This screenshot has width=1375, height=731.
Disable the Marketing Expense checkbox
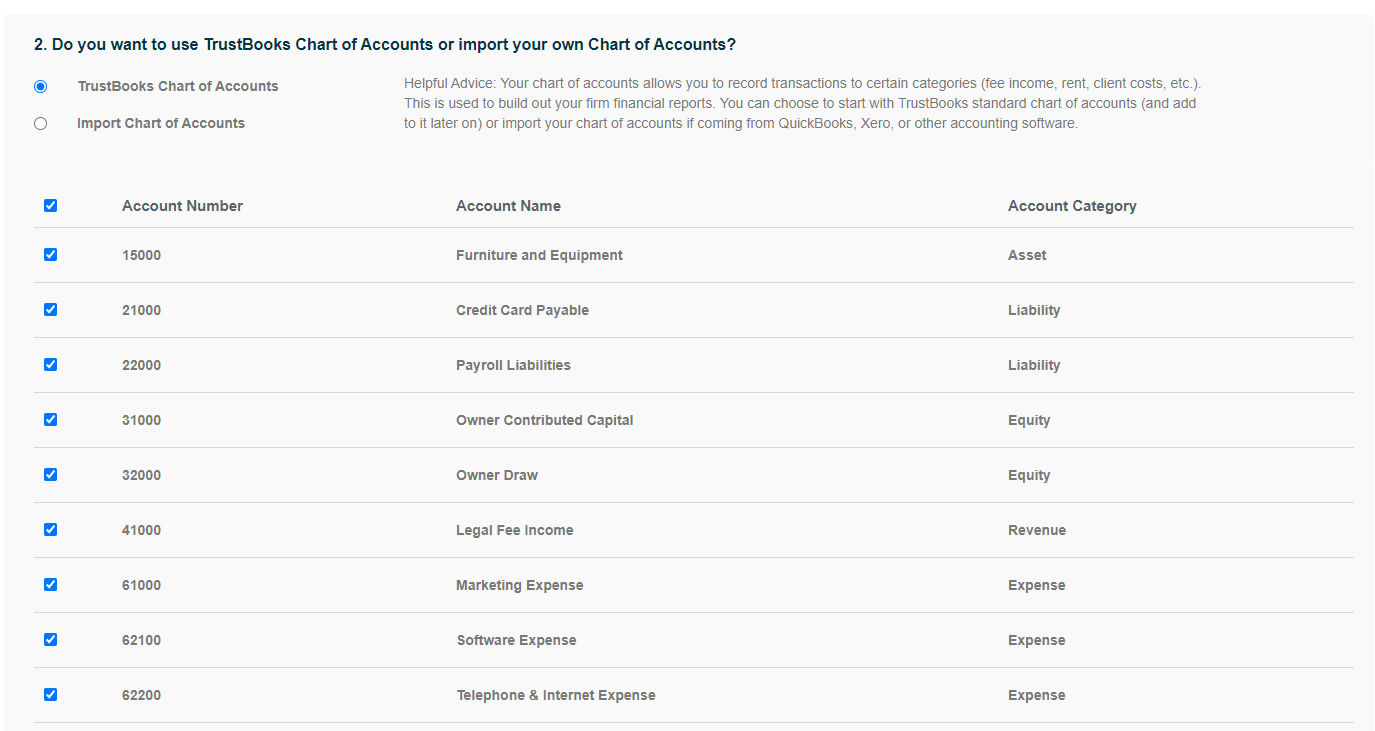(50, 584)
